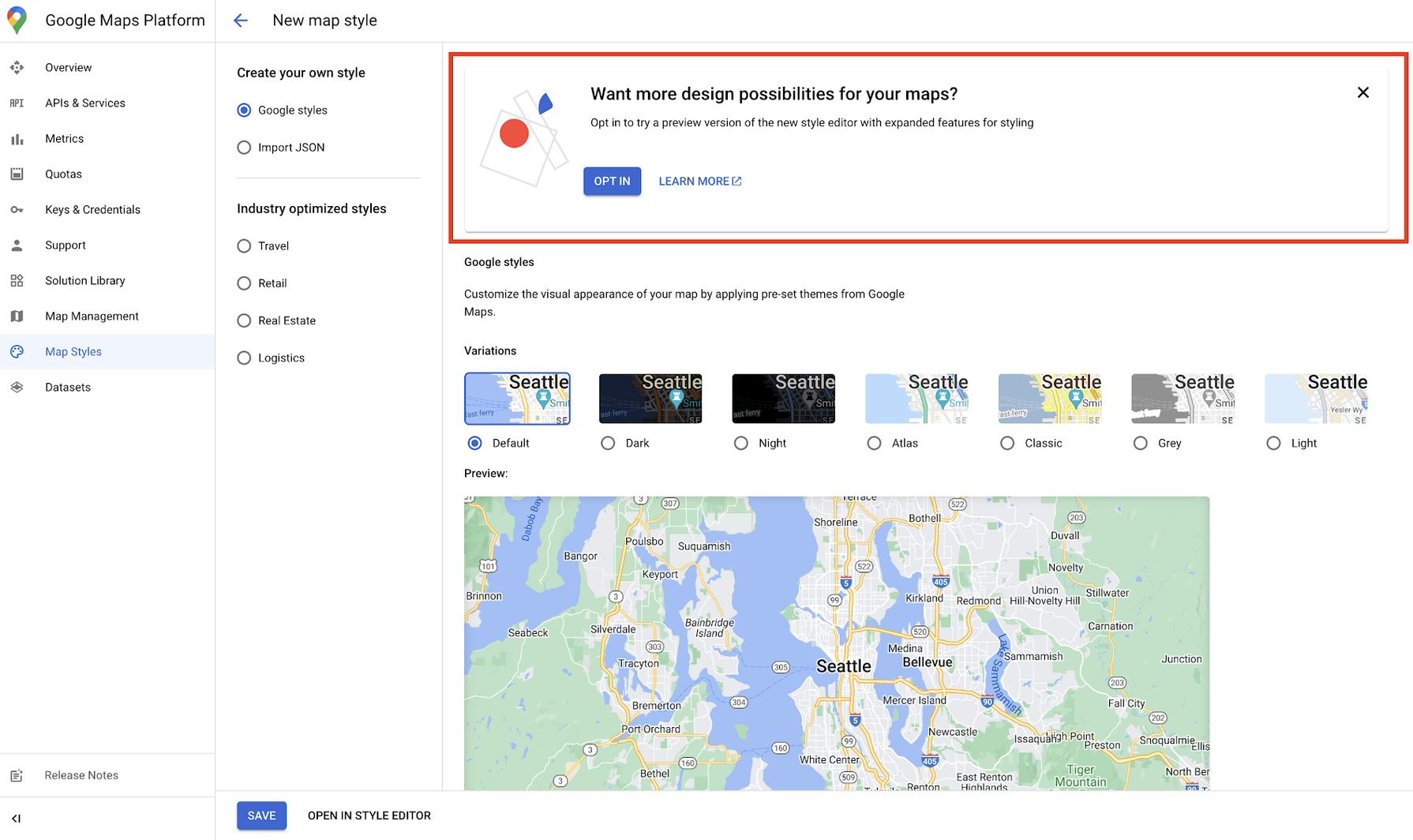
Task: Navigate to Keys & Credentials
Action: click(107, 210)
